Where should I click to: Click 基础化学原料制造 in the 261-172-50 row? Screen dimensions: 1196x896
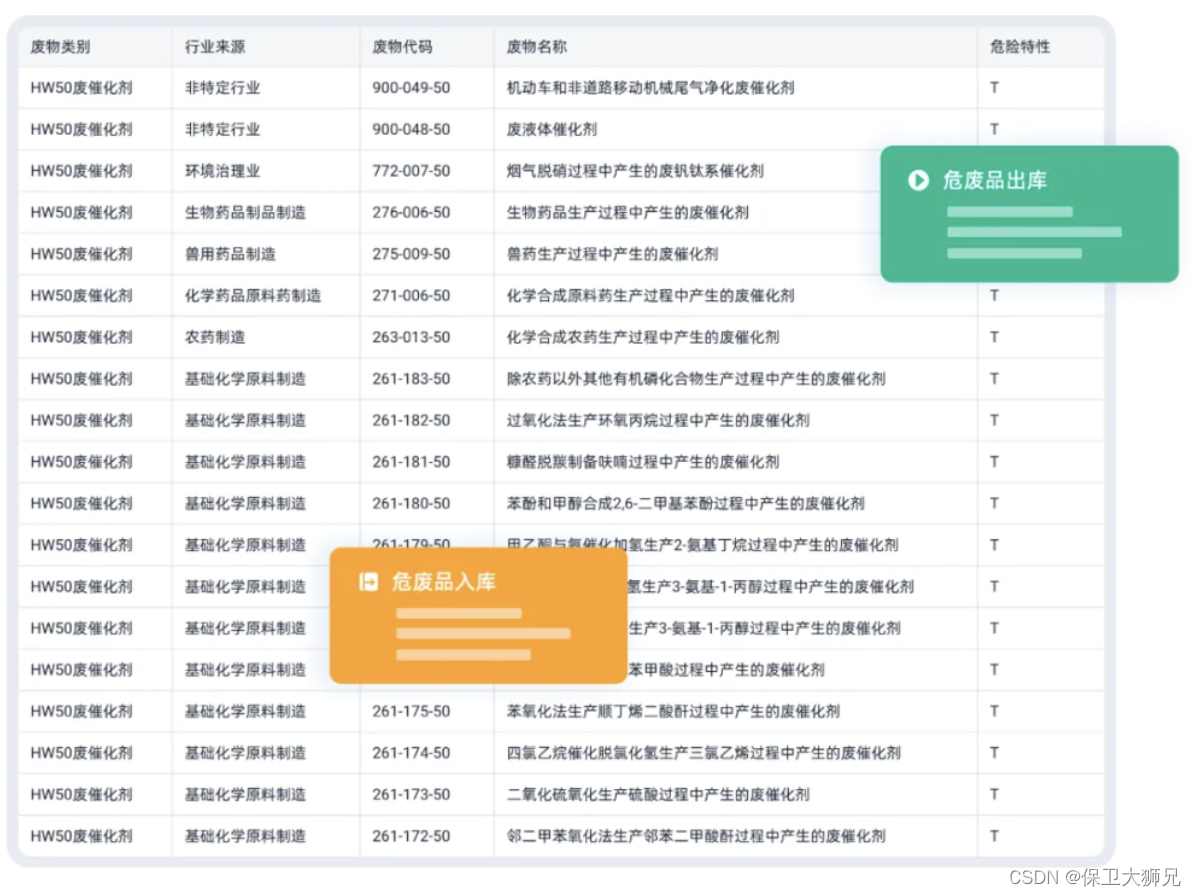[246, 836]
